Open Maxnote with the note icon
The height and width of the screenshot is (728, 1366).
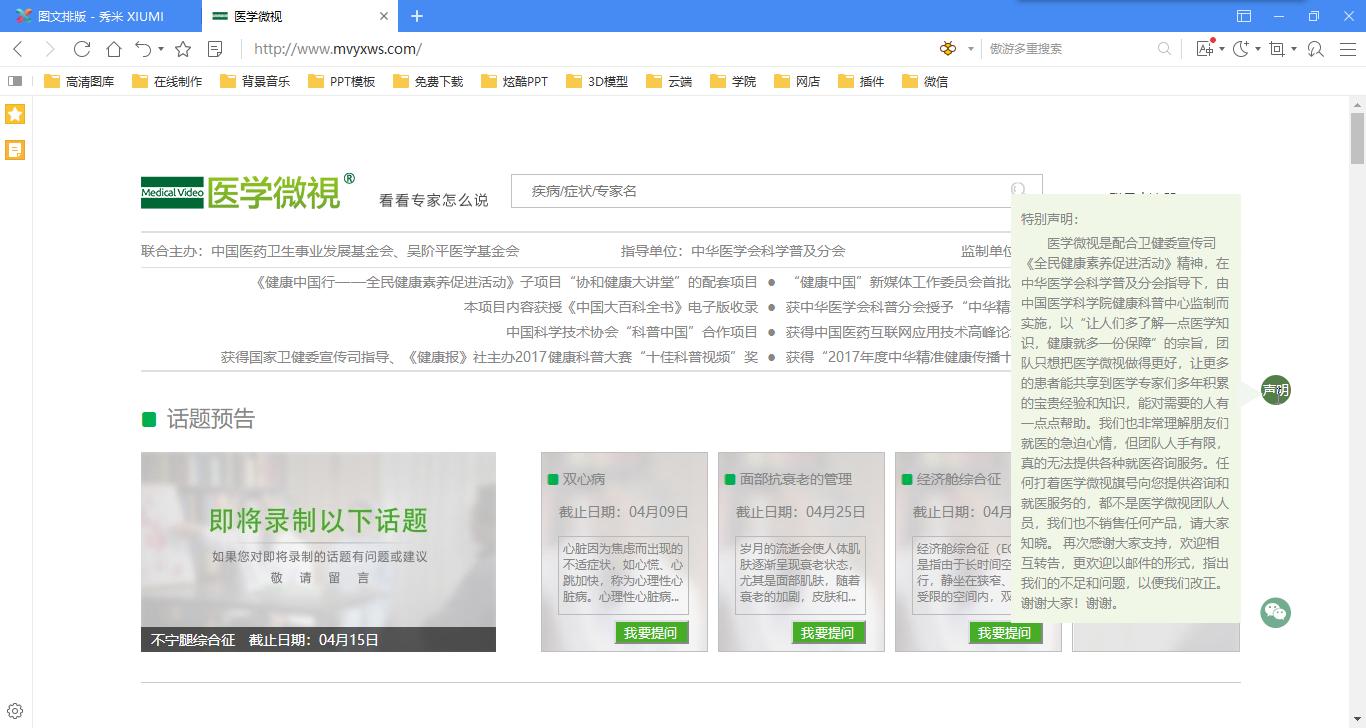214,48
